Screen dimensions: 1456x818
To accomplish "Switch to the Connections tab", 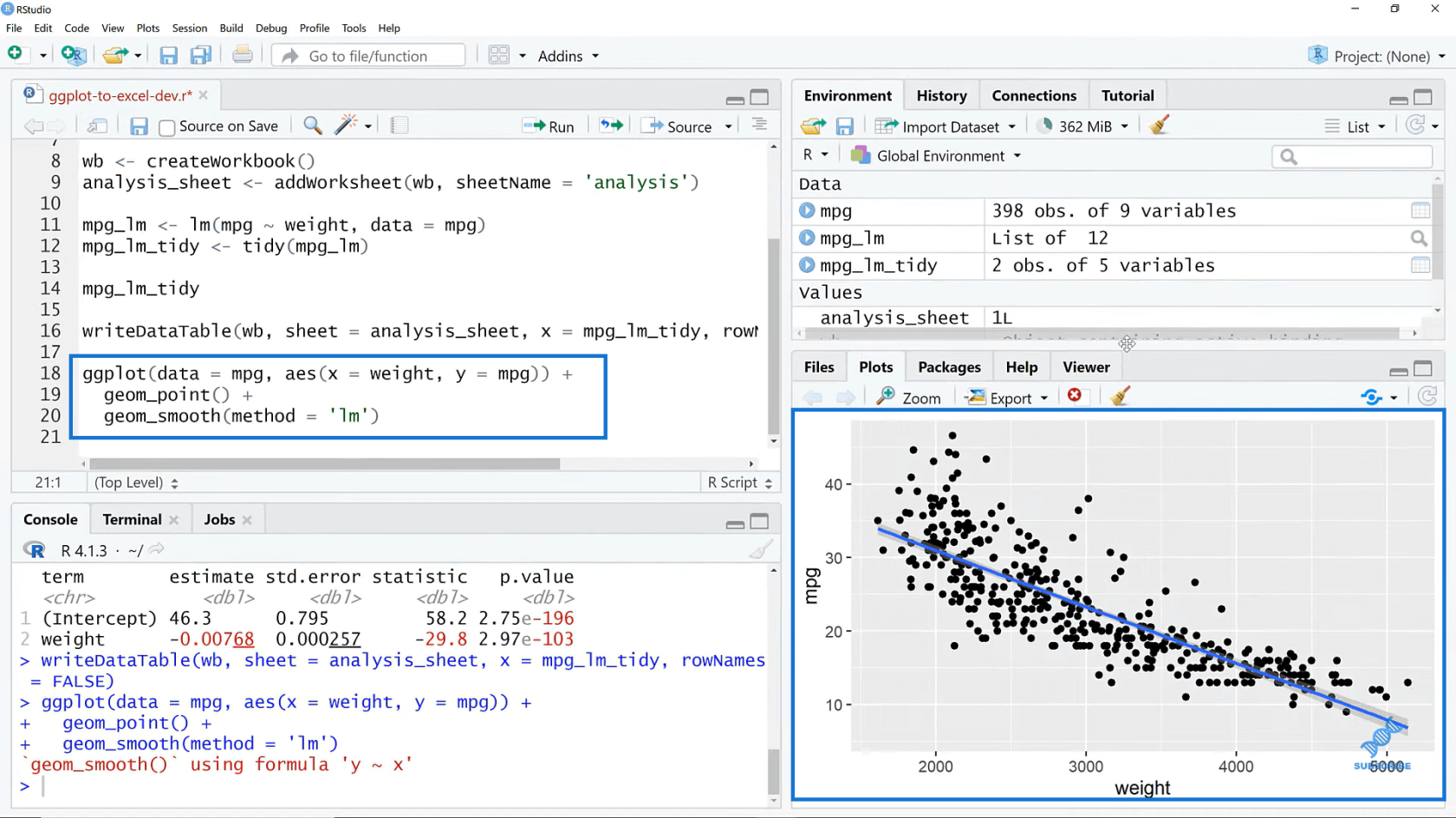I will coord(1034,95).
